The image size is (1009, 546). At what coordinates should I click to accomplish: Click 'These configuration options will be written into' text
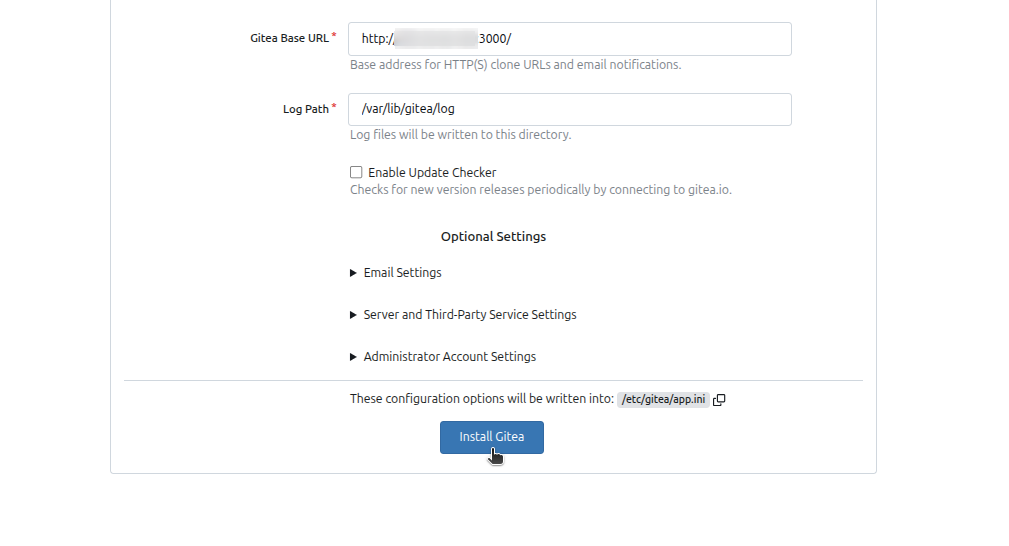click(481, 399)
